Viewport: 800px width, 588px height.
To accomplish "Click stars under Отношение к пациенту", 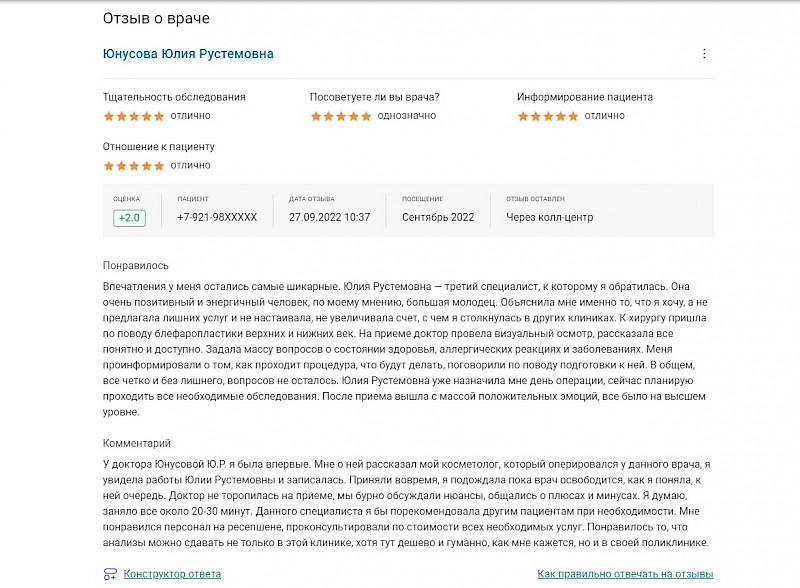I will (134, 166).
